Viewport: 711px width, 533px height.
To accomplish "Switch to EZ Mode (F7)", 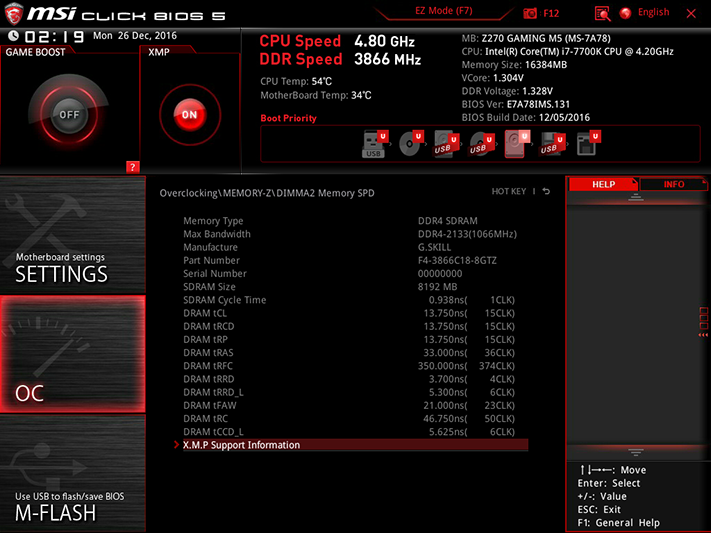I will point(443,11).
